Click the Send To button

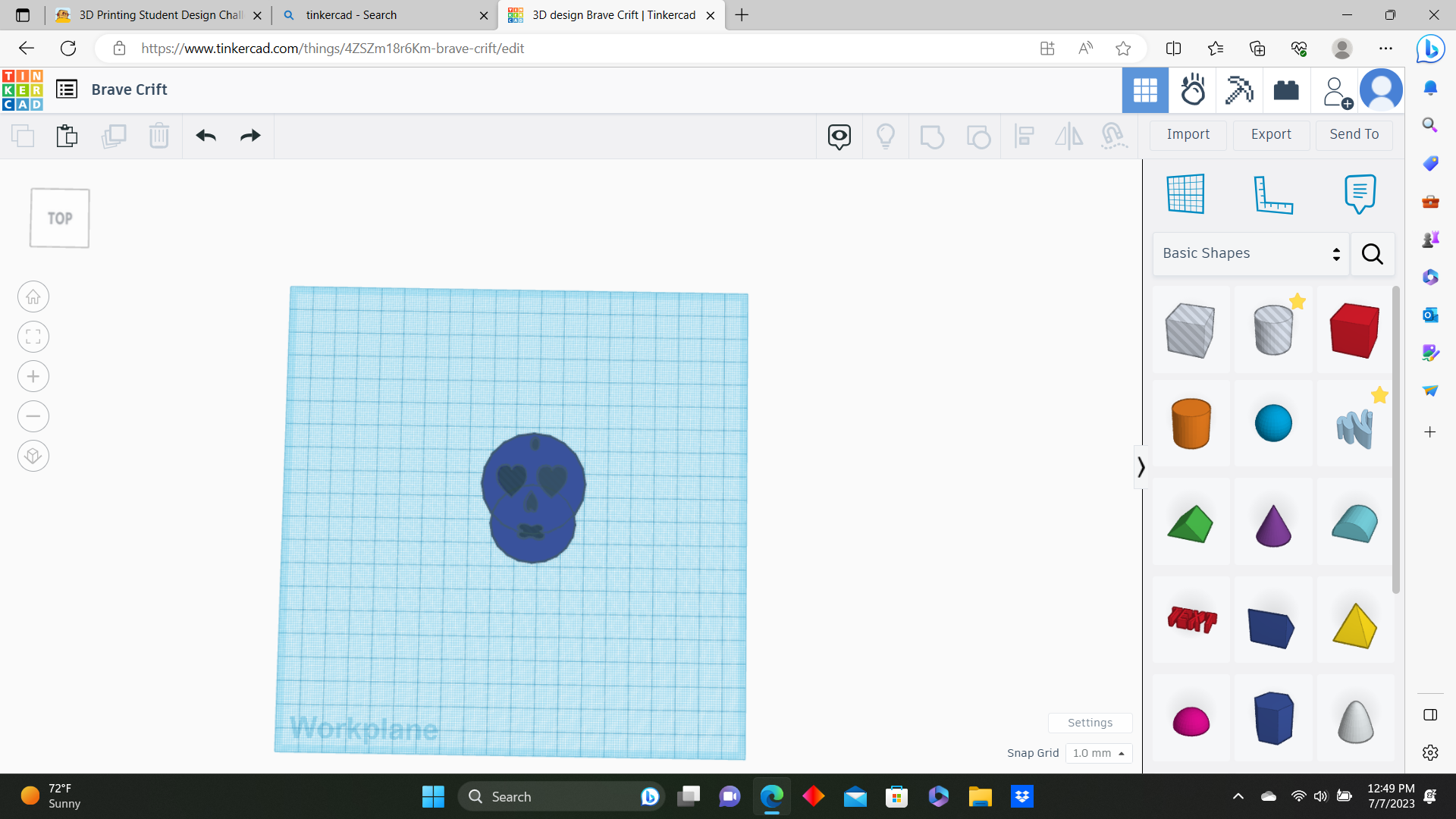point(1354,134)
